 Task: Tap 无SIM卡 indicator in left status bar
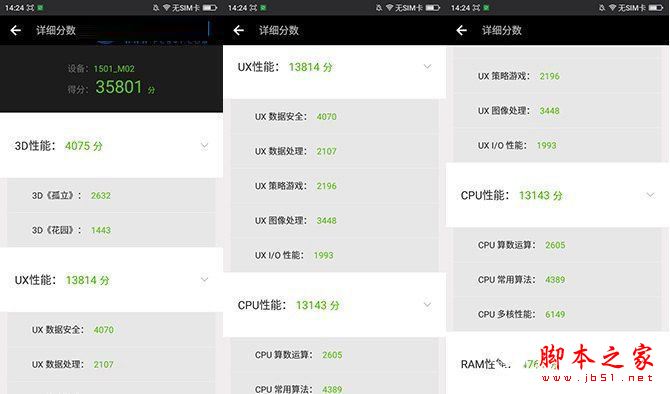pyautogui.click(x=185, y=8)
